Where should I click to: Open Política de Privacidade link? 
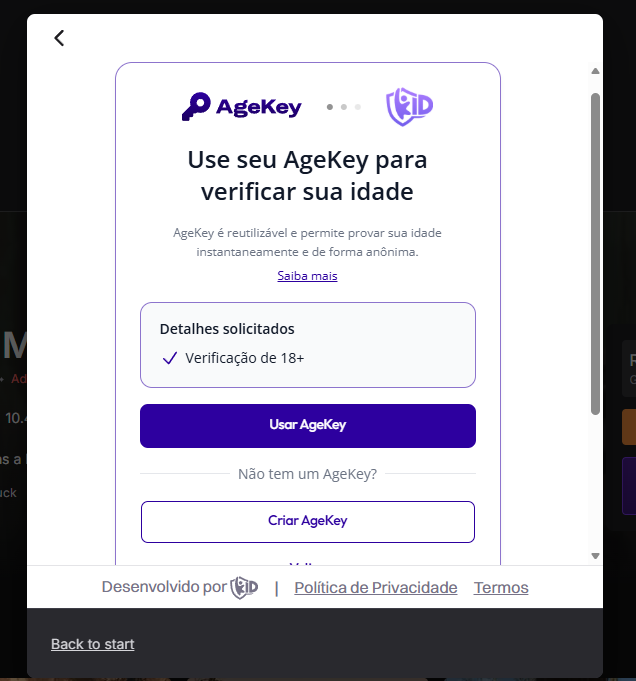[376, 588]
